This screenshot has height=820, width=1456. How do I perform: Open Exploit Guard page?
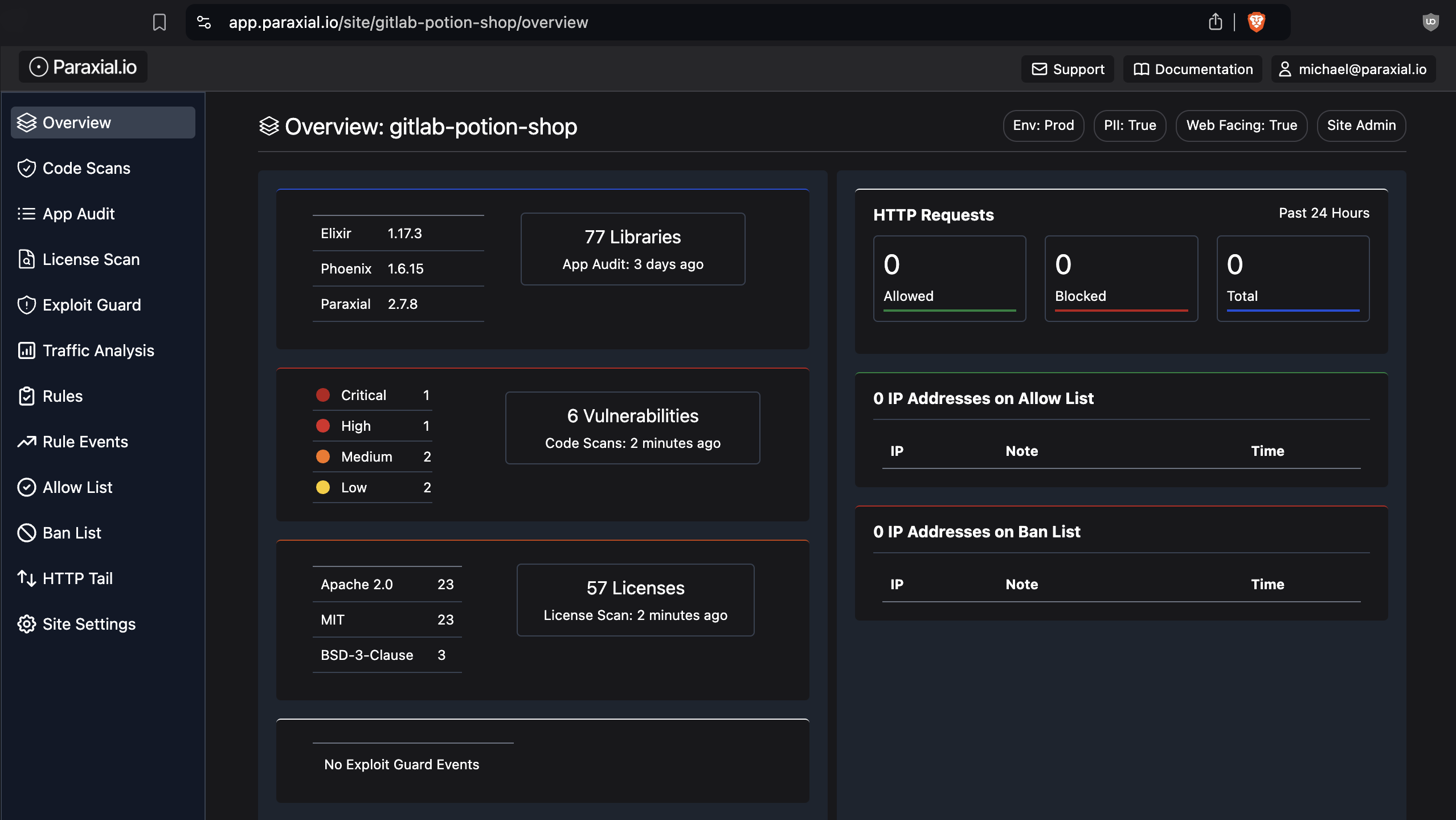click(103, 305)
